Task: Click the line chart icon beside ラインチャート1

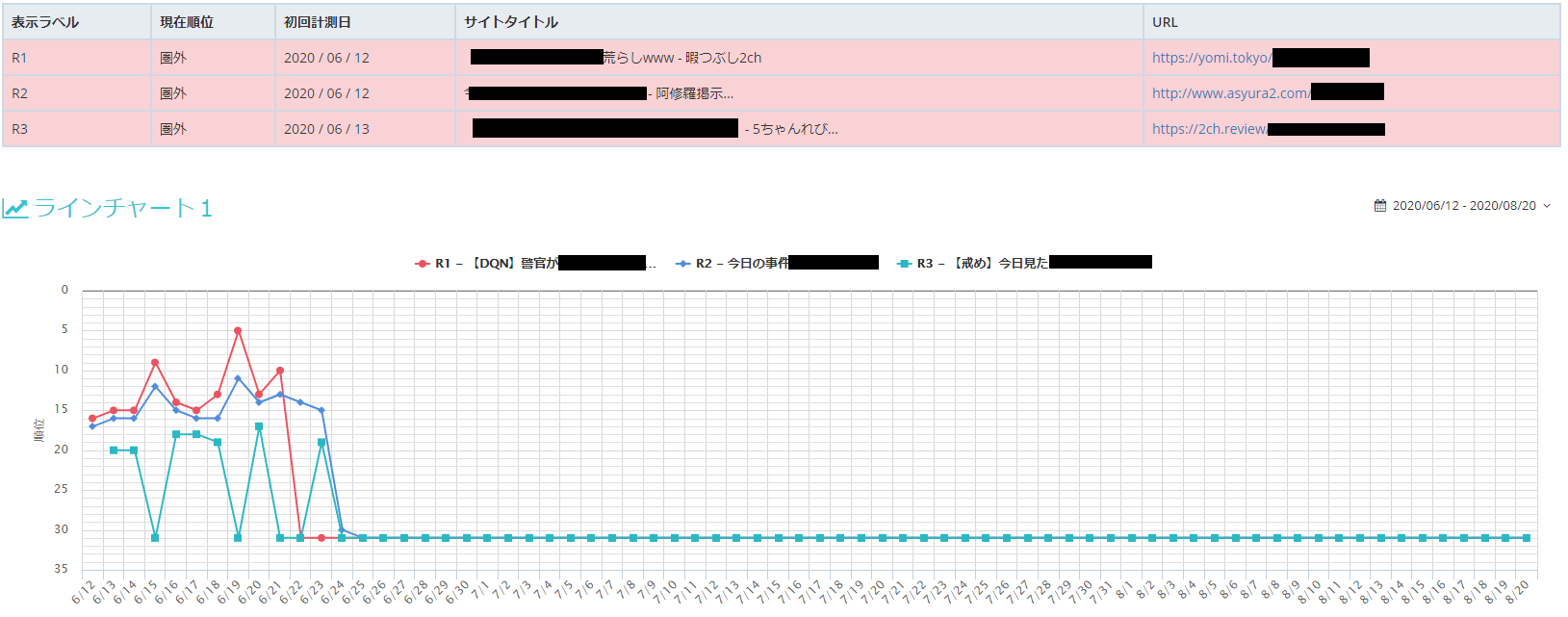Action: [x=14, y=208]
